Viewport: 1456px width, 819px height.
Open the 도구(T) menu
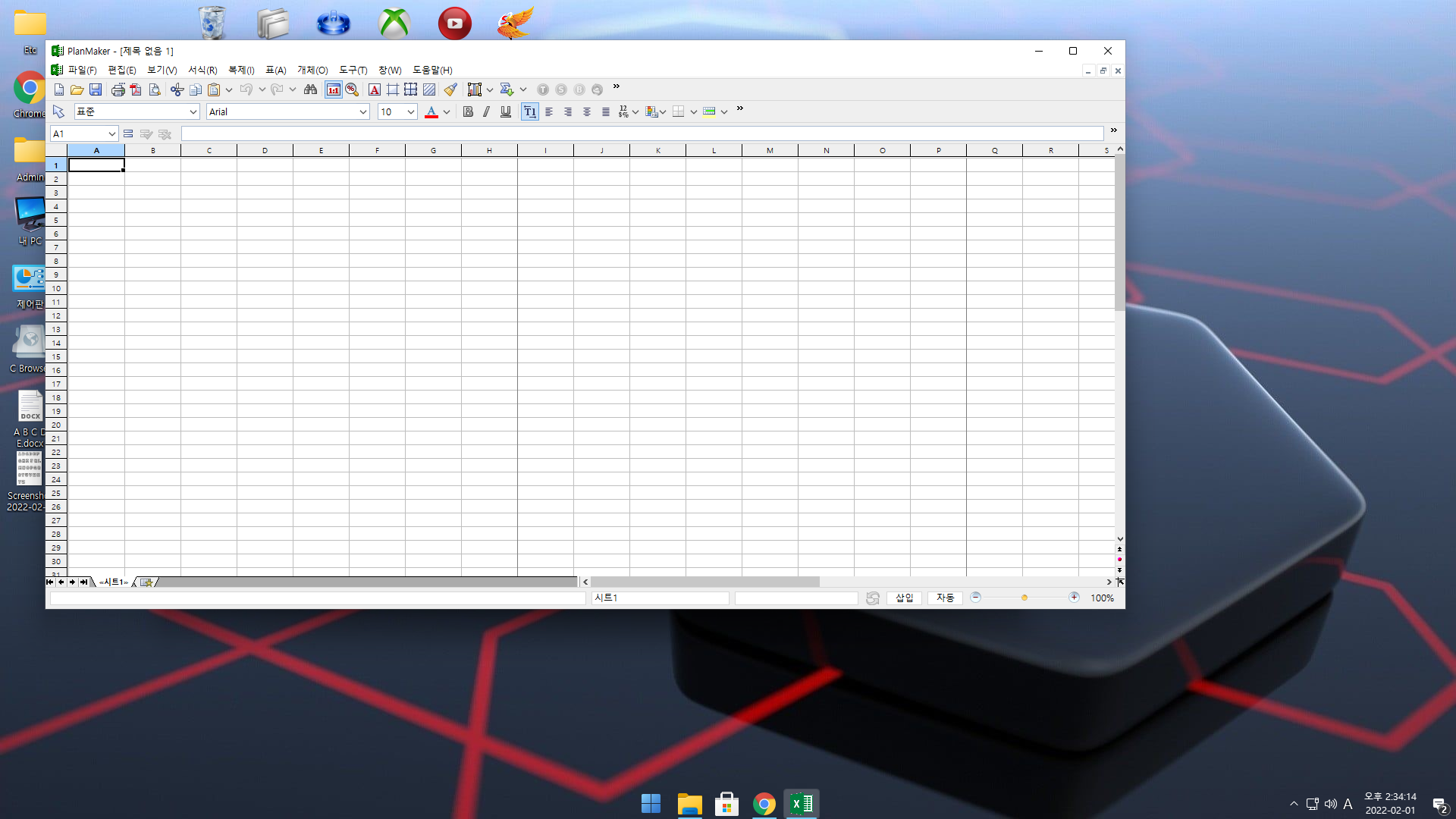[353, 70]
